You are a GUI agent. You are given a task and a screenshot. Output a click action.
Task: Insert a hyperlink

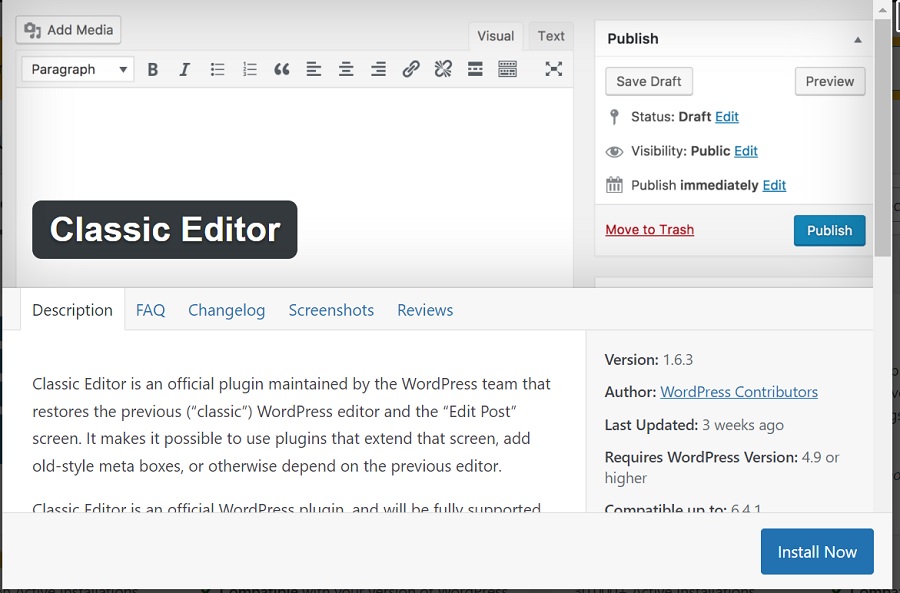coord(410,69)
